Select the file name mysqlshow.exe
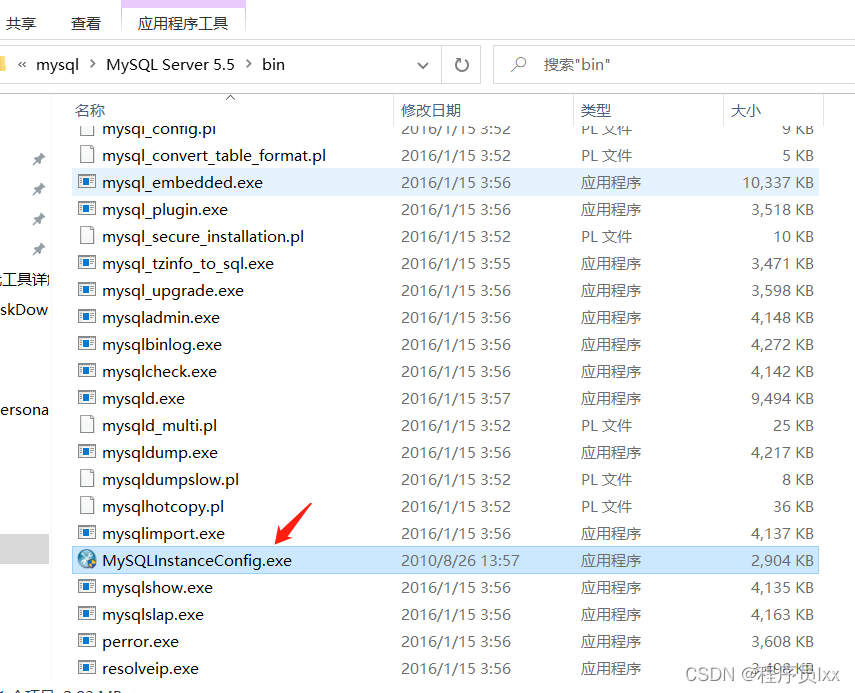Viewport: 855px width, 693px height. coord(157,588)
